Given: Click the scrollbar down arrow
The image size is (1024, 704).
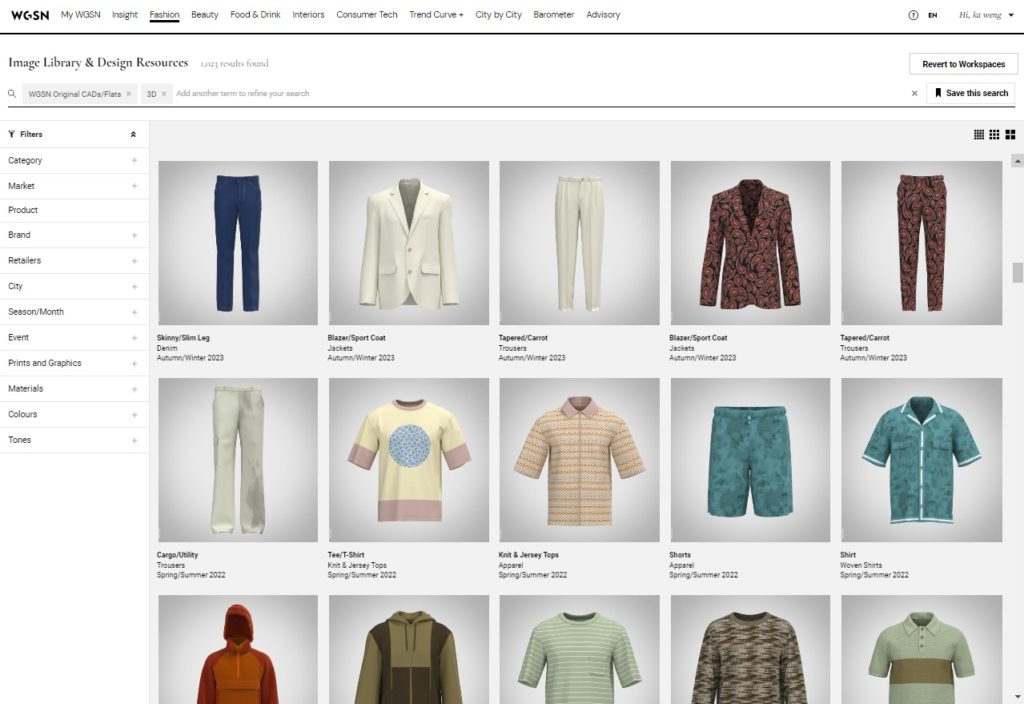Looking at the screenshot, I should pos(1017,698).
